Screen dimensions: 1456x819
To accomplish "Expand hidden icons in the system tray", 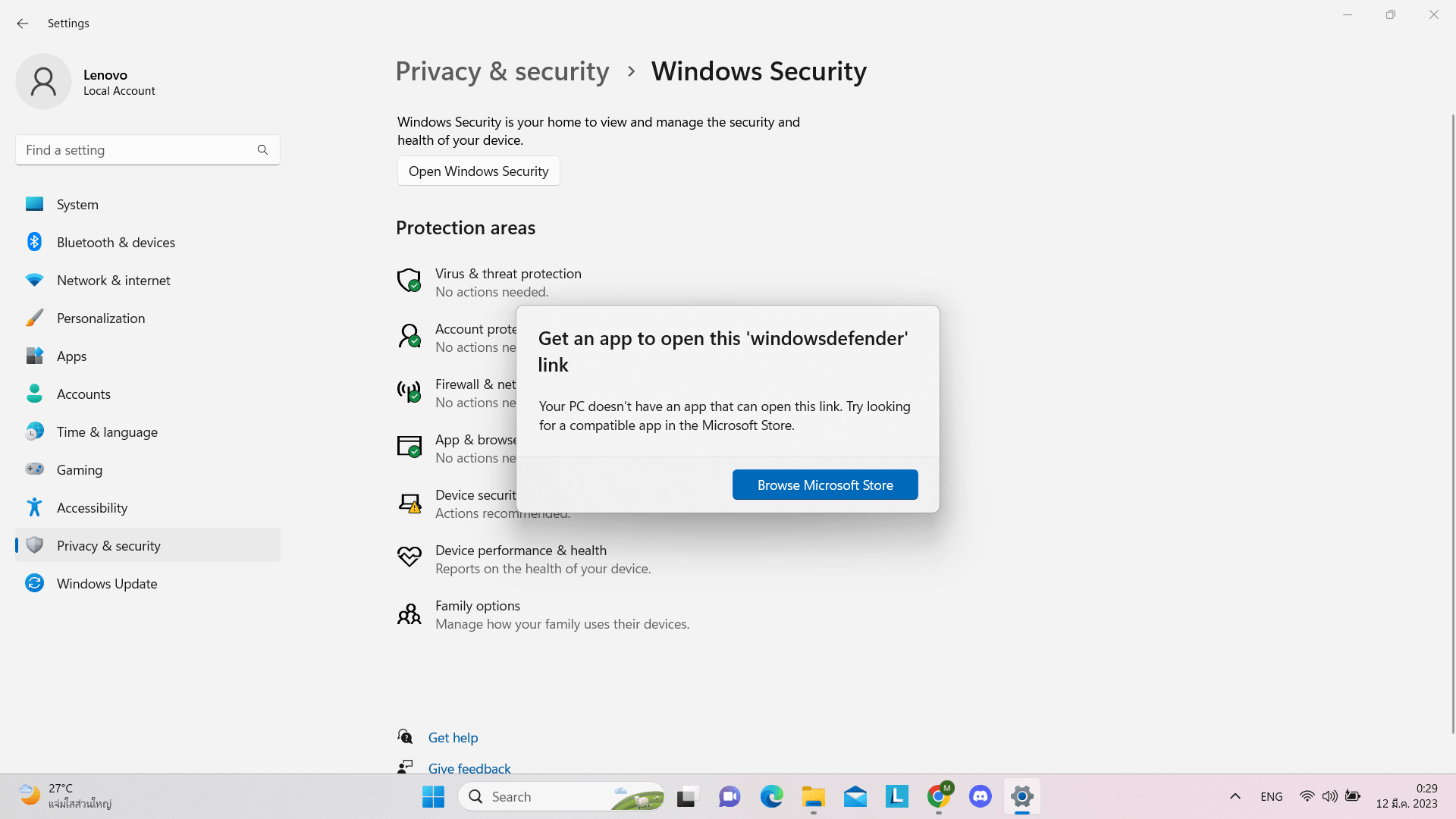I will (x=1235, y=796).
